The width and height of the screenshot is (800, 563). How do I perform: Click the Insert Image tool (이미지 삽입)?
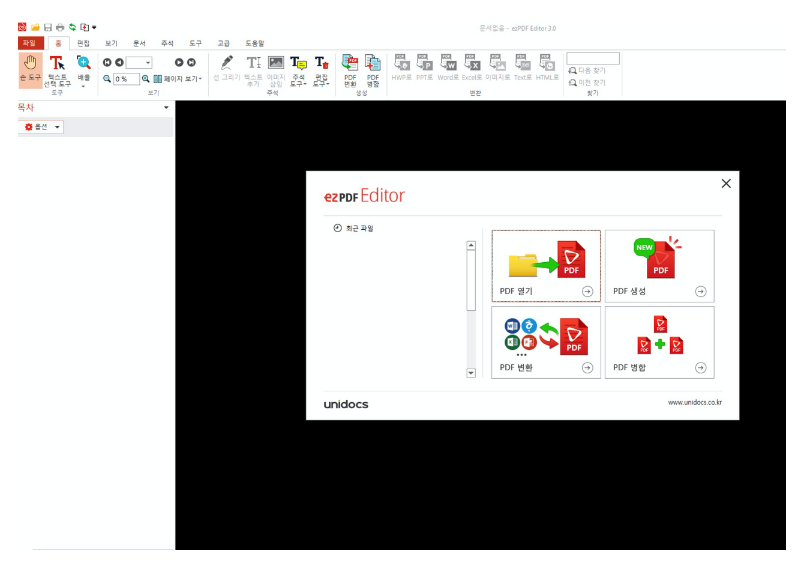(x=276, y=70)
